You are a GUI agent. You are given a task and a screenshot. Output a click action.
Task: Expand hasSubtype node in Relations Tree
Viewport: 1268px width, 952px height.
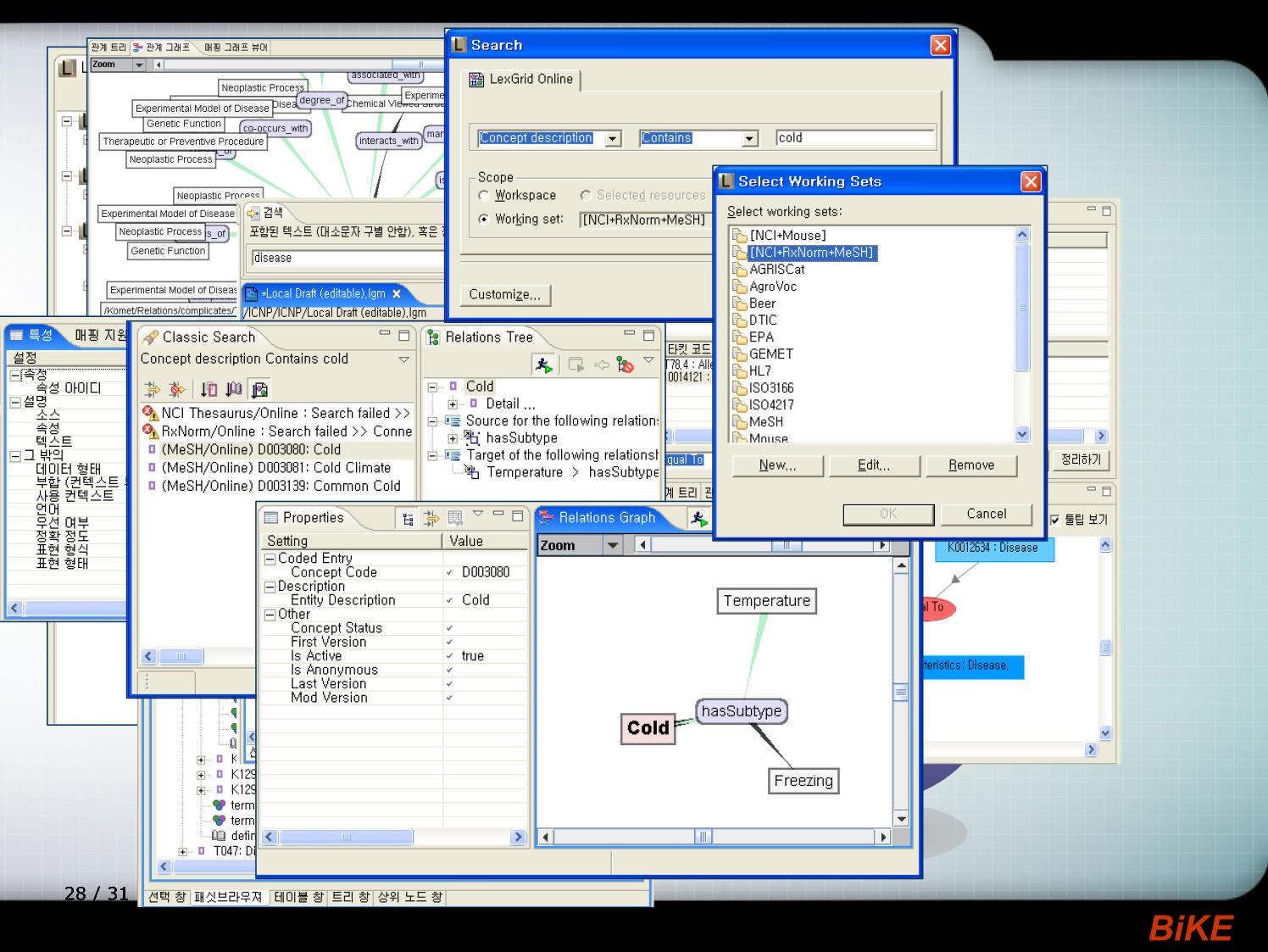pyautogui.click(x=453, y=438)
